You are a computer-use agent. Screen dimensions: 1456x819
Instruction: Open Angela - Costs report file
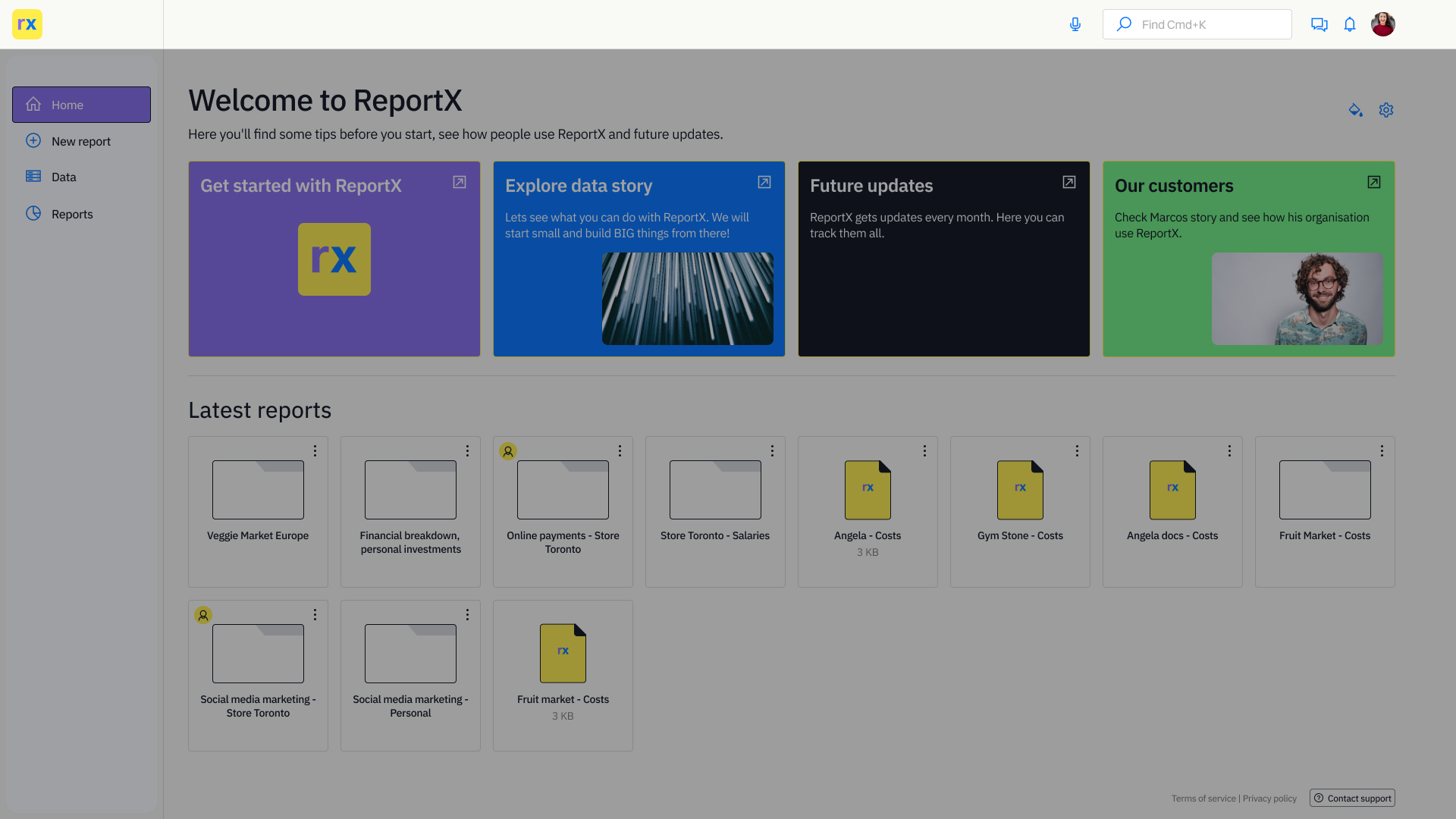[868, 490]
